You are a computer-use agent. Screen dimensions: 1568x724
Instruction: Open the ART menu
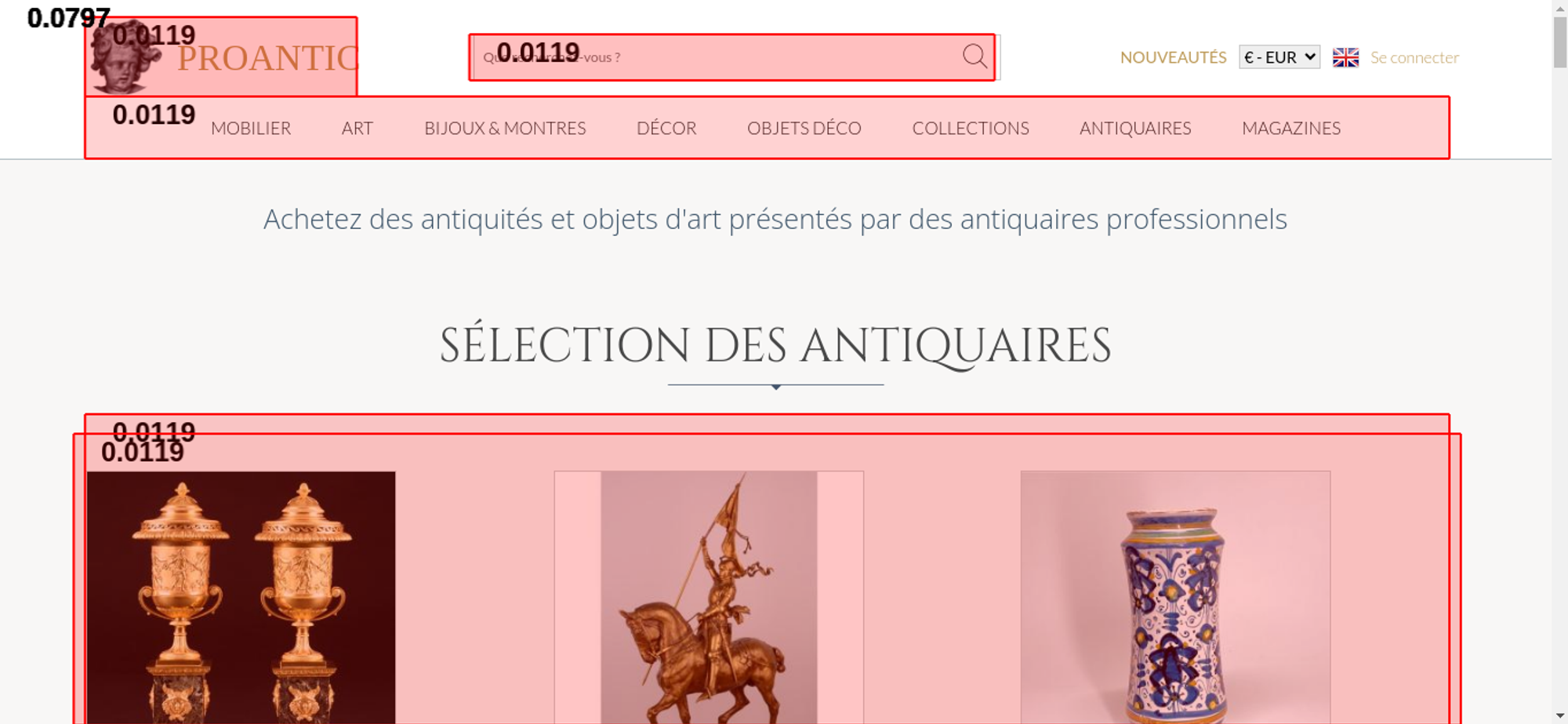coord(358,128)
